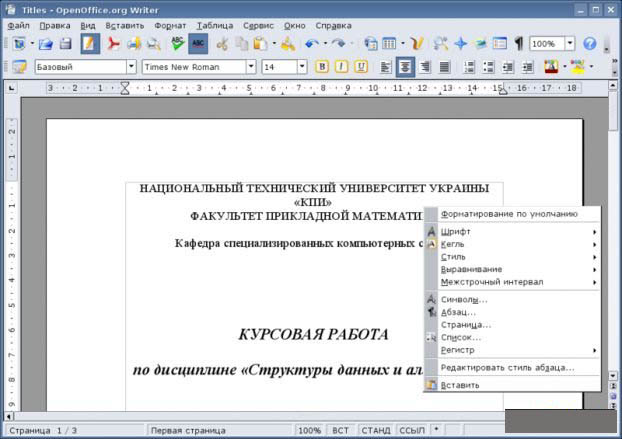This screenshot has height=439, width=622.
Task: Export directly as PDF icon
Action: (113, 44)
